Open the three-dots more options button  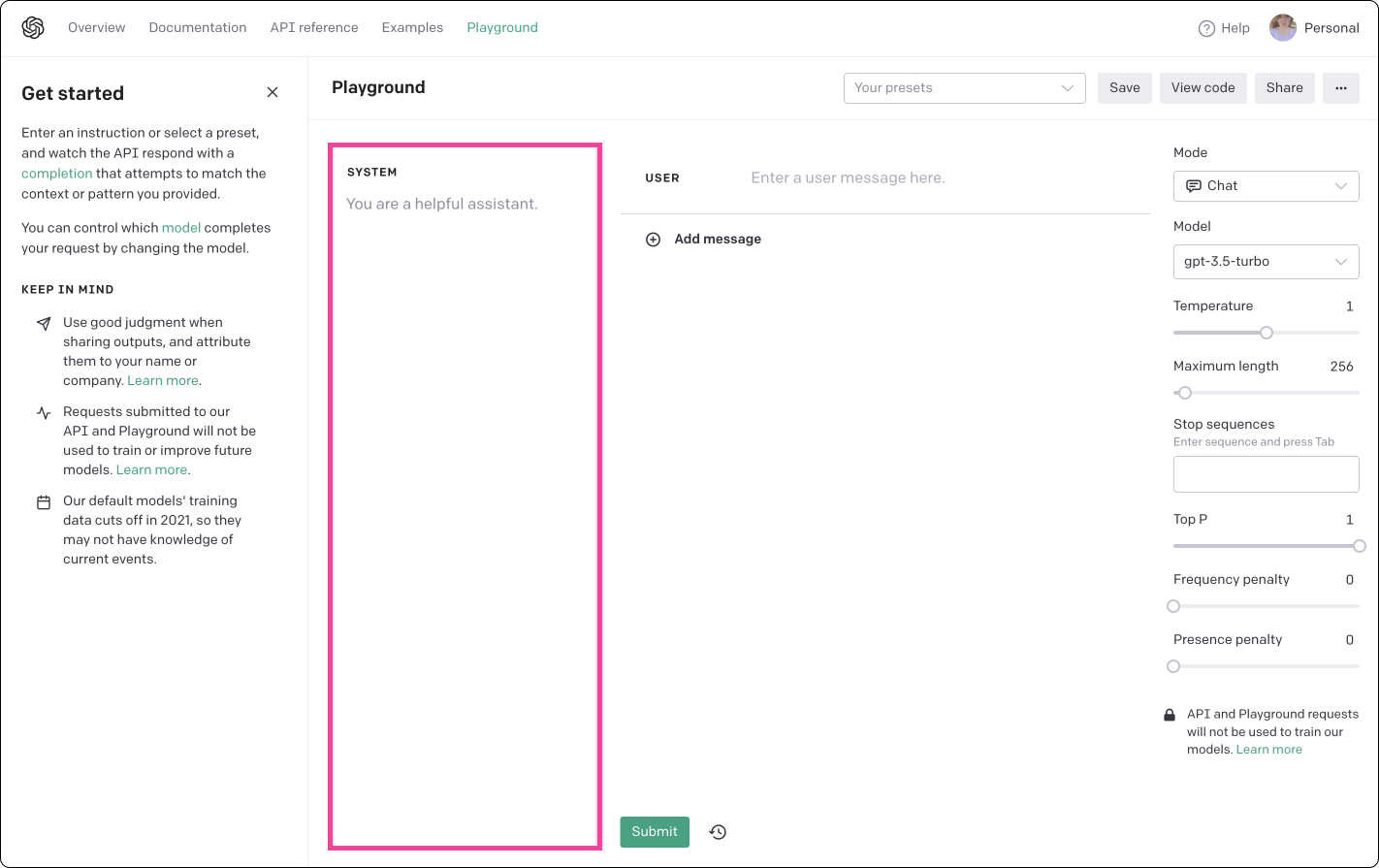pos(1341,87)
